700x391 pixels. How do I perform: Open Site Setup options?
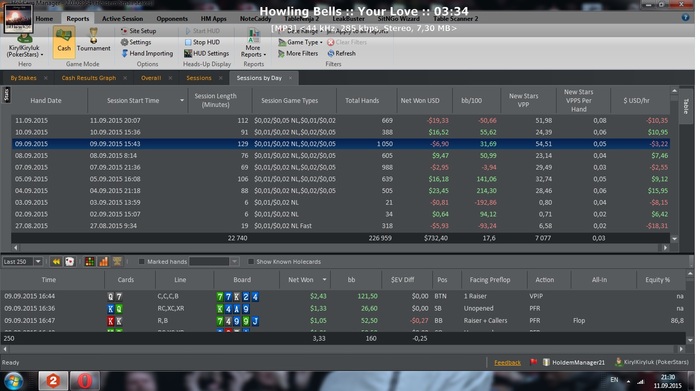(x=138, y=31)
